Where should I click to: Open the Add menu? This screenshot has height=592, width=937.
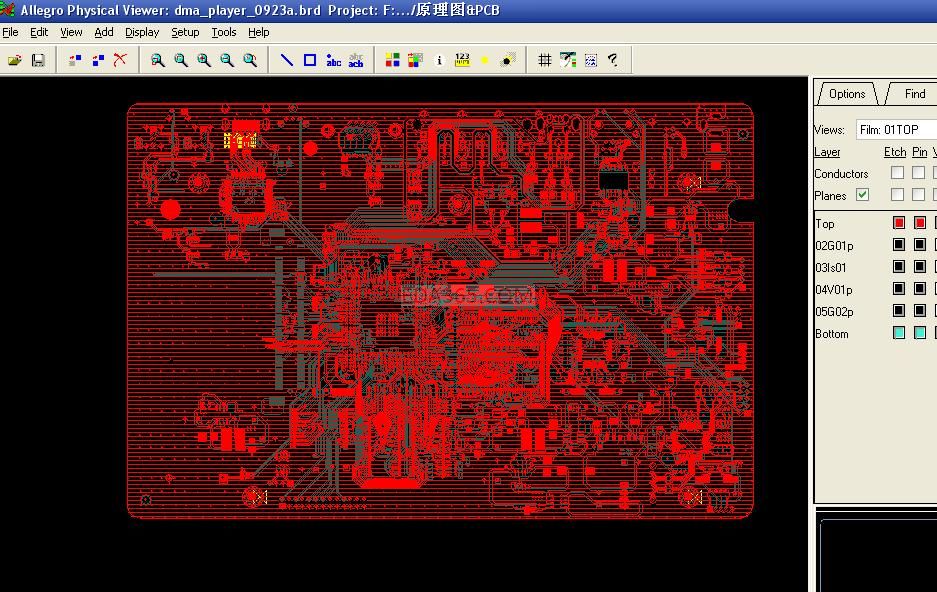coord(104,32)
